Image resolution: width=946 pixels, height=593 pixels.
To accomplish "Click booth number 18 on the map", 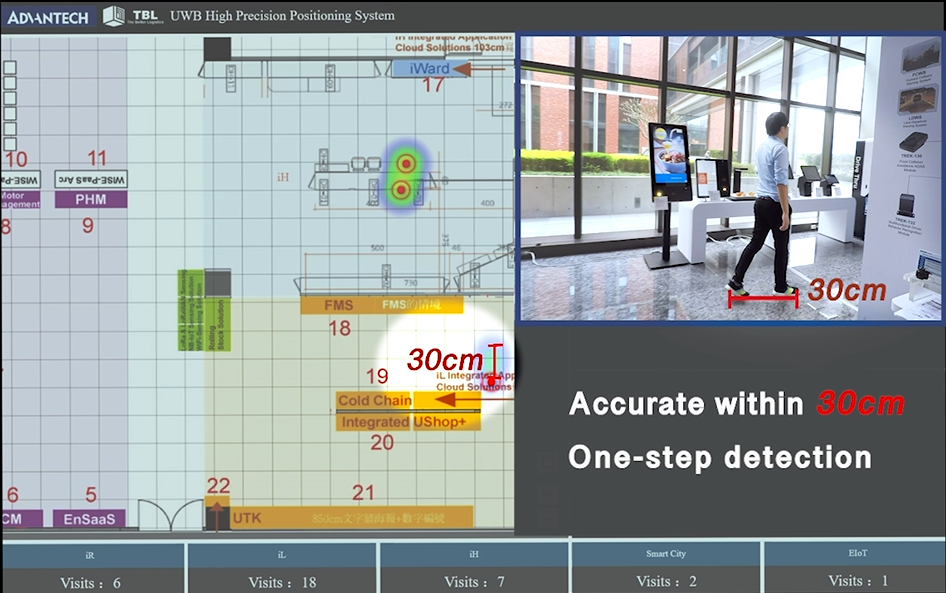I will 340,328.
